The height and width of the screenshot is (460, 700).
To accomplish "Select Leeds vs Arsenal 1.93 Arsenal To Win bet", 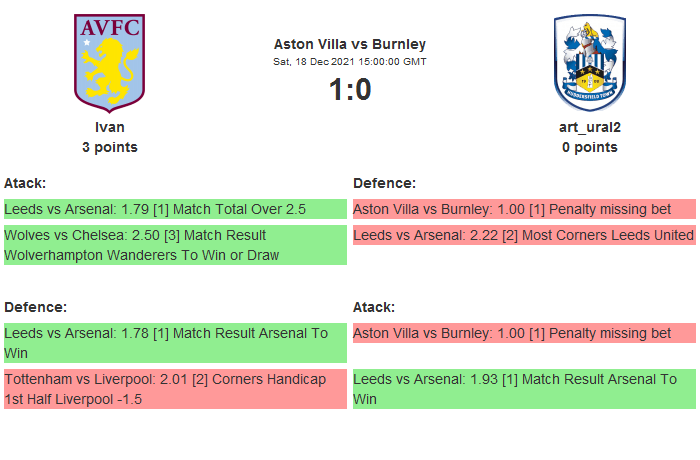I will (x=524, y=389).
